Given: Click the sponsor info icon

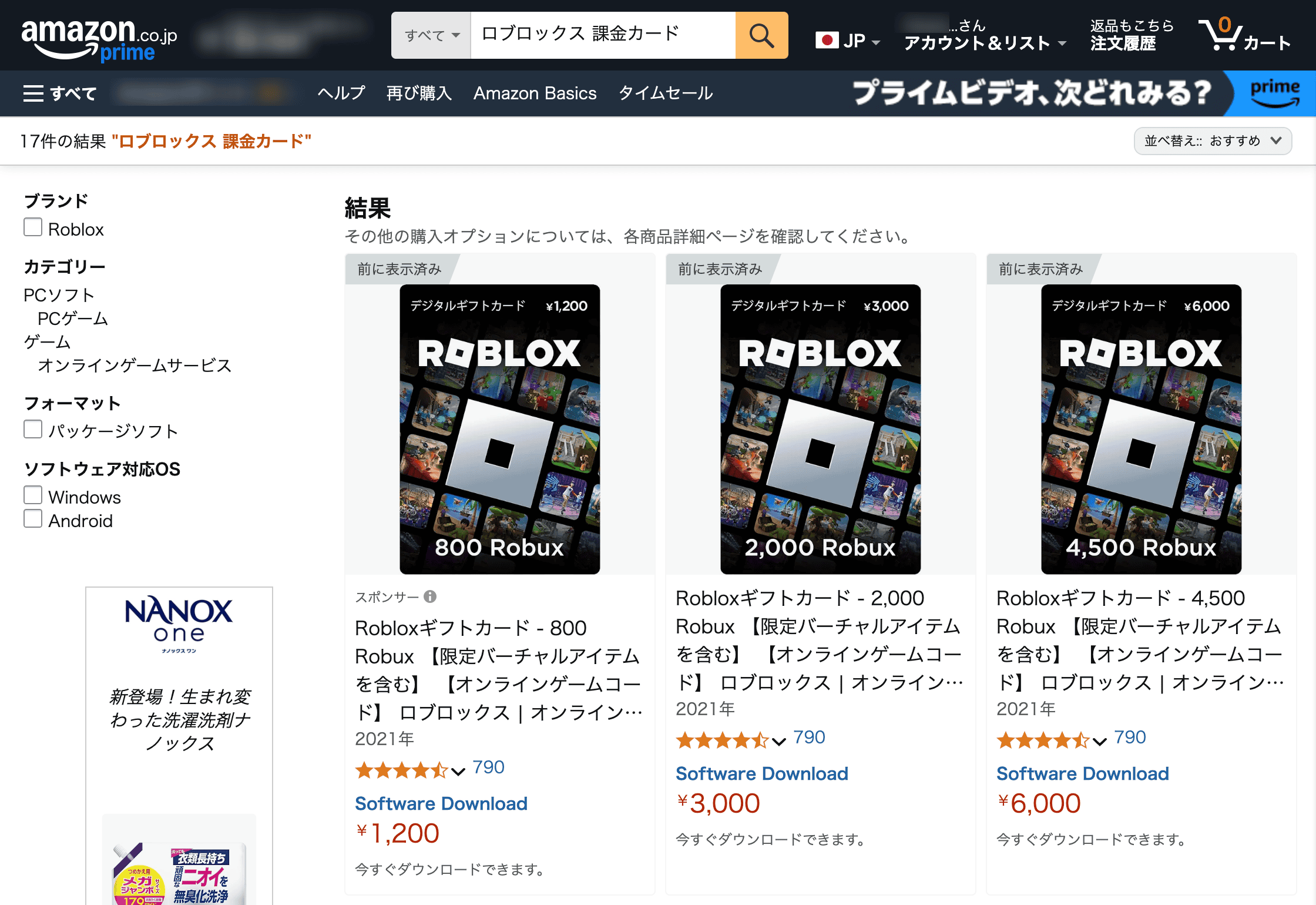Looking at the screenshot, I should pos(430,596).
